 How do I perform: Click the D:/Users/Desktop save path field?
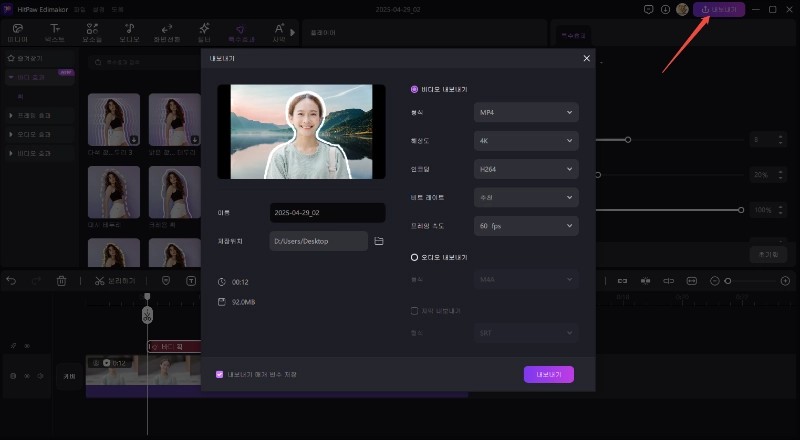[x=318, y=241]
